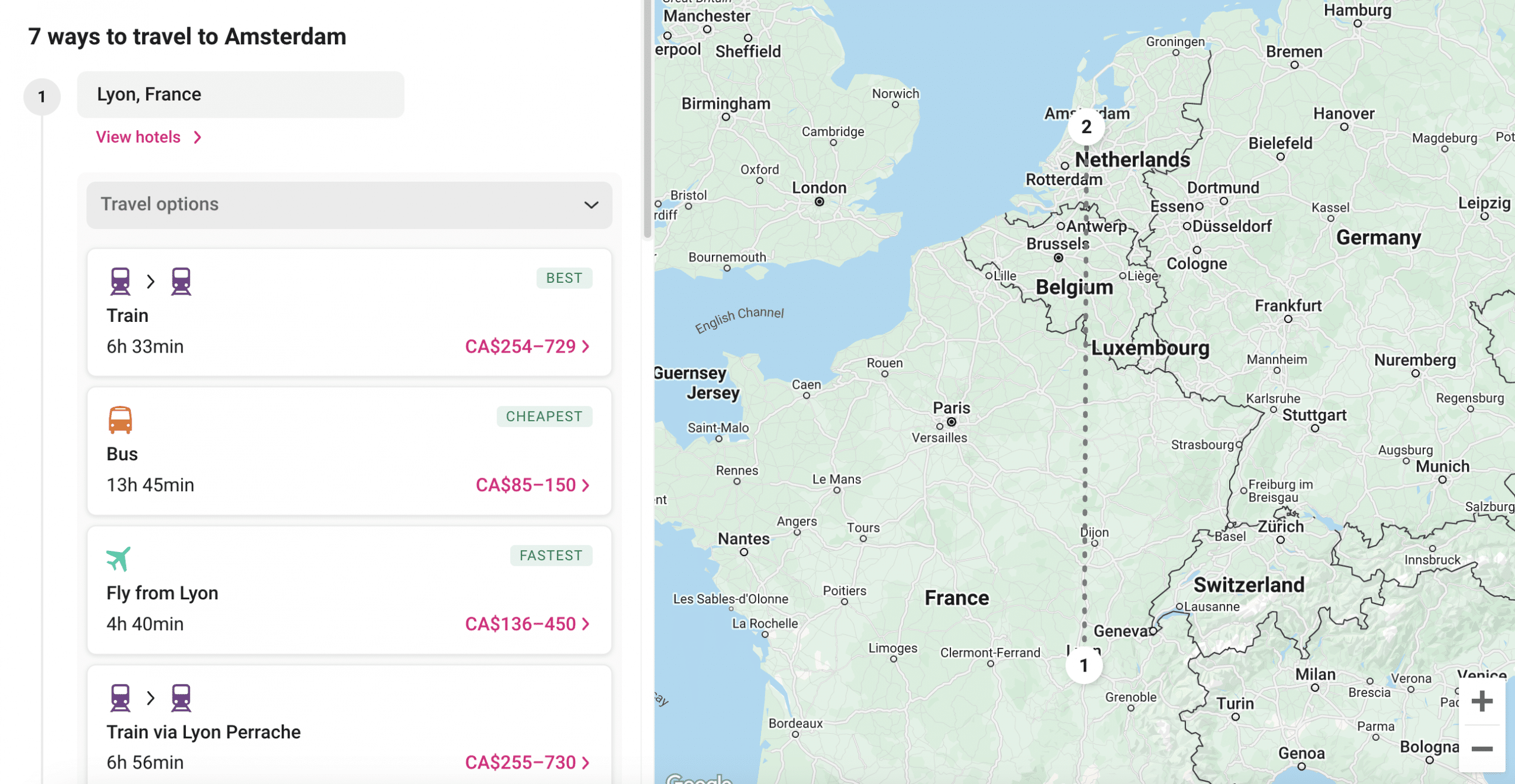Image resolution: width=1515 pixels, height=784 pixels.
Task: Click the FASTEST badge label
Action: tap(550, 556)
